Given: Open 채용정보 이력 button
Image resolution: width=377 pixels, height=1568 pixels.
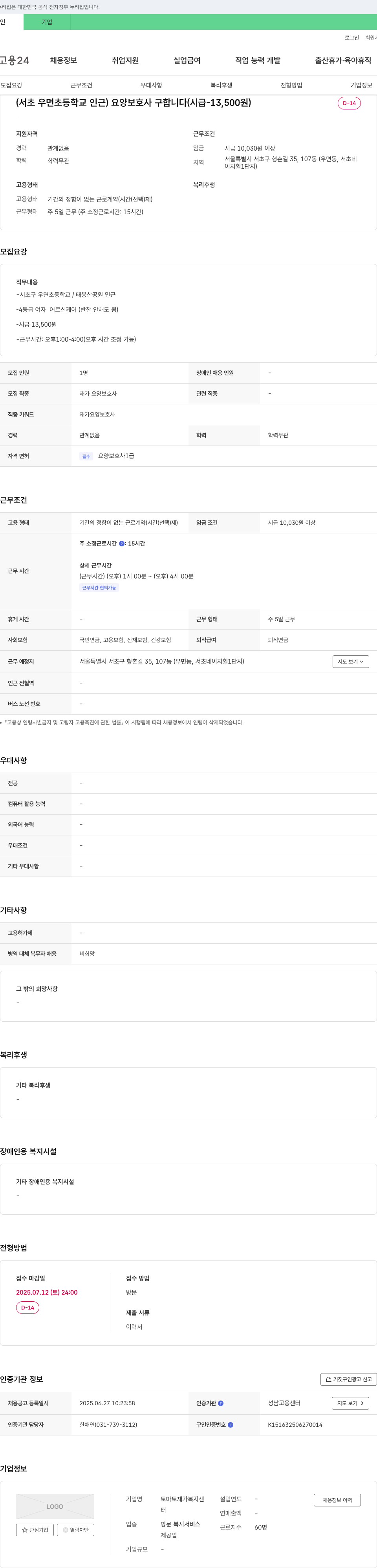Looking at the screenshot, I should pyautogui.click(x=337, y=1500).
